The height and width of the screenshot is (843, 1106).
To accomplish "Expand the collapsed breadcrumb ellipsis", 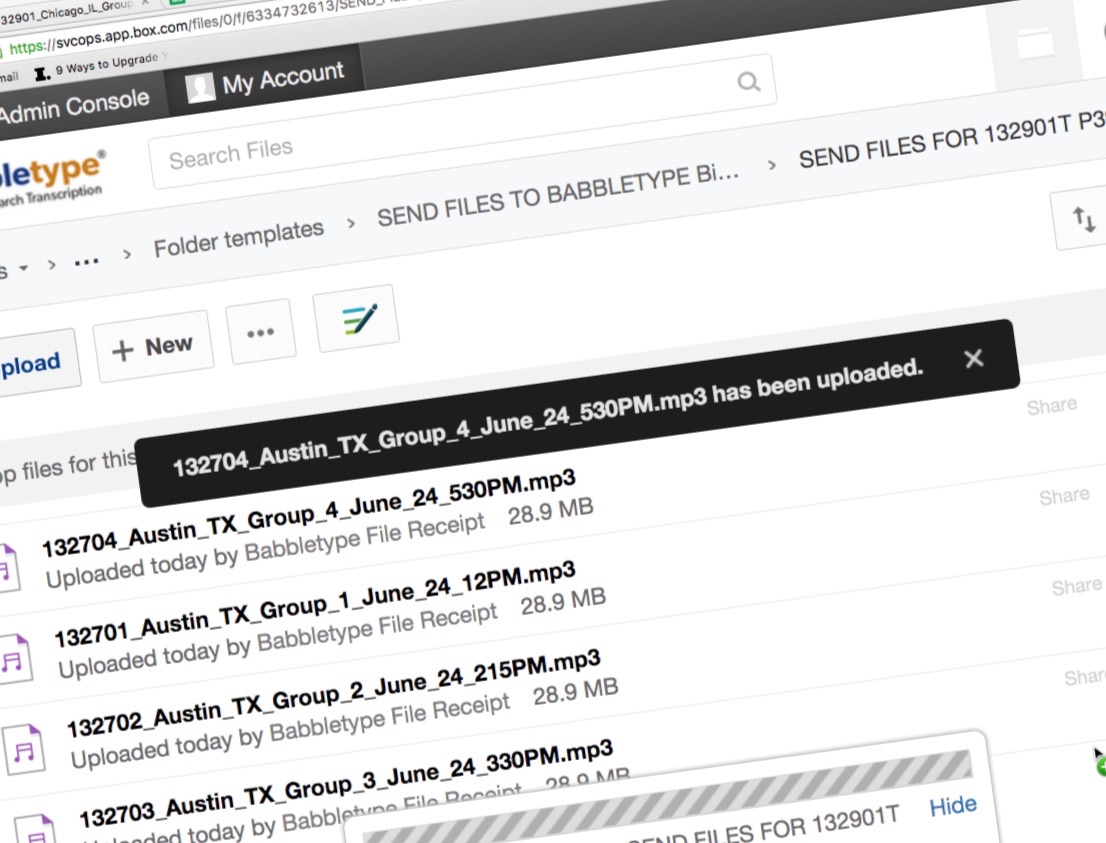I will [x=87, y=262].
